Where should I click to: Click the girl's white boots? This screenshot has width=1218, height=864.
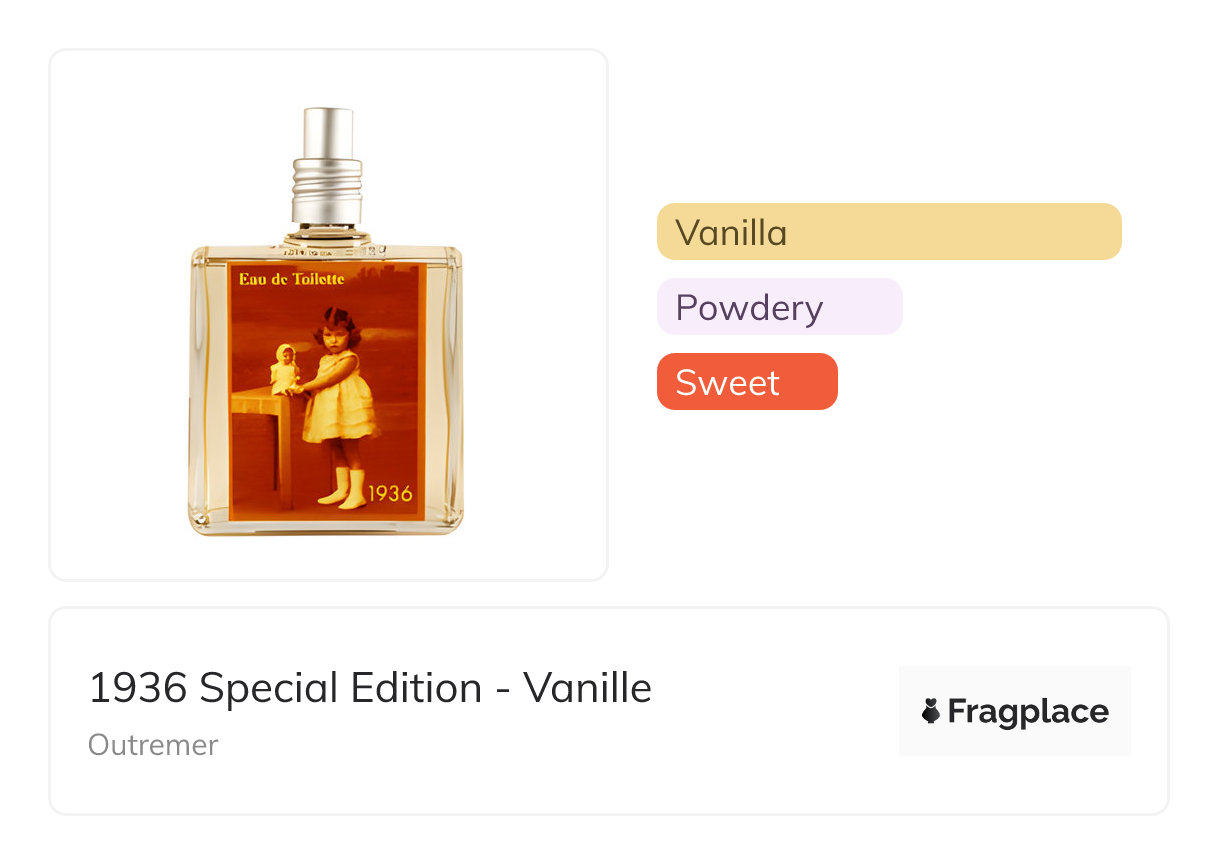pyautogui.click(x=342, y=489)
